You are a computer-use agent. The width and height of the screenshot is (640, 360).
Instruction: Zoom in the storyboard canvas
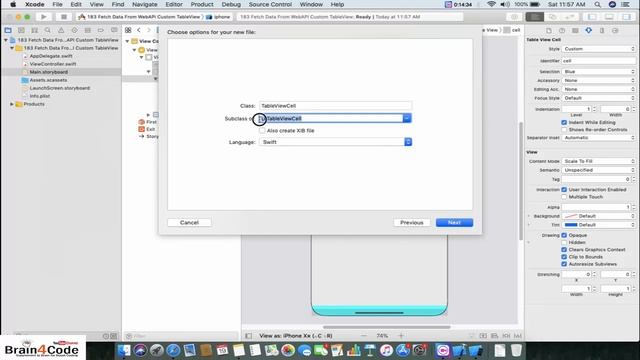[401, 336]
